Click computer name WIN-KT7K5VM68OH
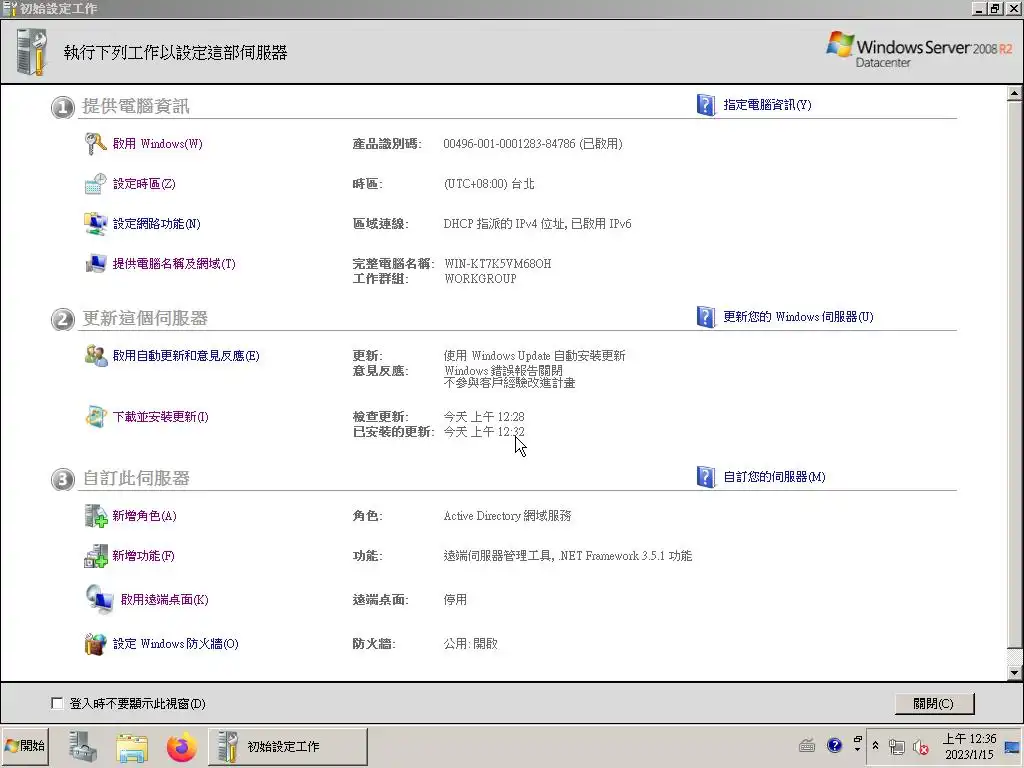This screenshot has width=1024, height=768. 498,264
